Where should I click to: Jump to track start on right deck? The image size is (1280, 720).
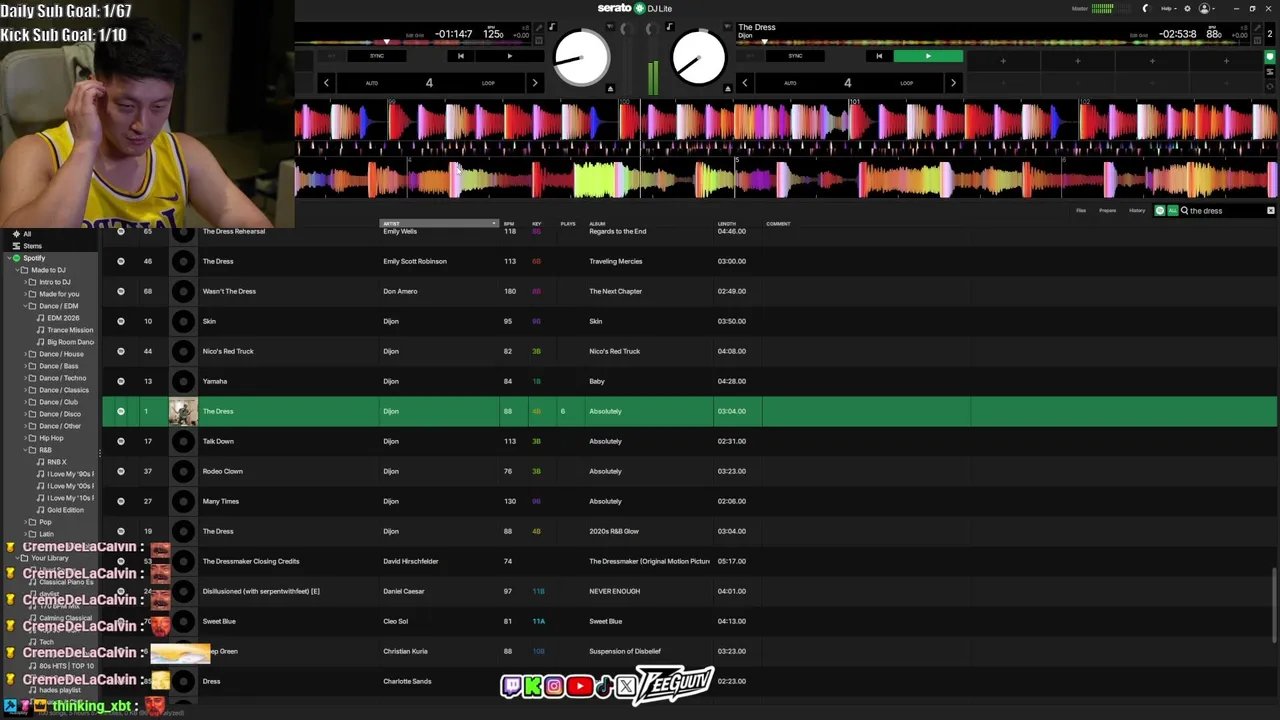[879, 56]
